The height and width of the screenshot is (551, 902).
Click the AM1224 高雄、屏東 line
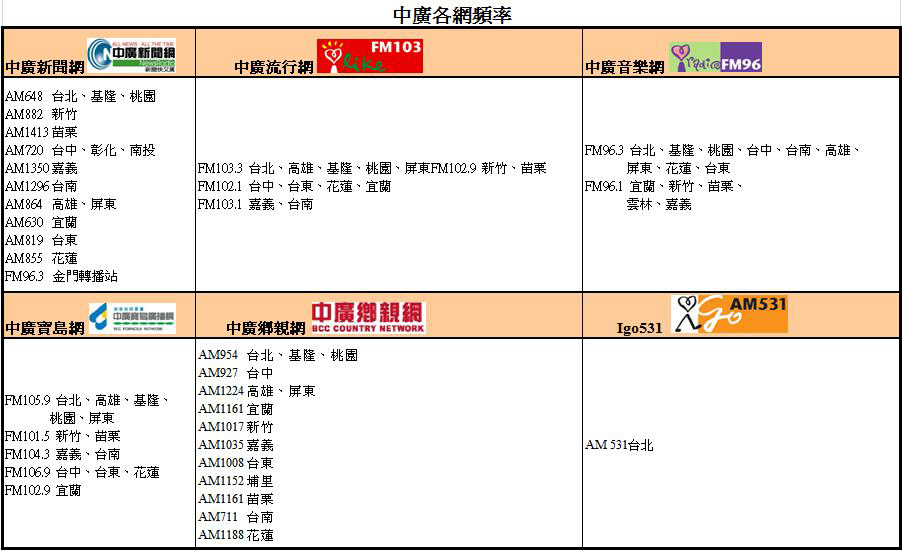point(257,391)
